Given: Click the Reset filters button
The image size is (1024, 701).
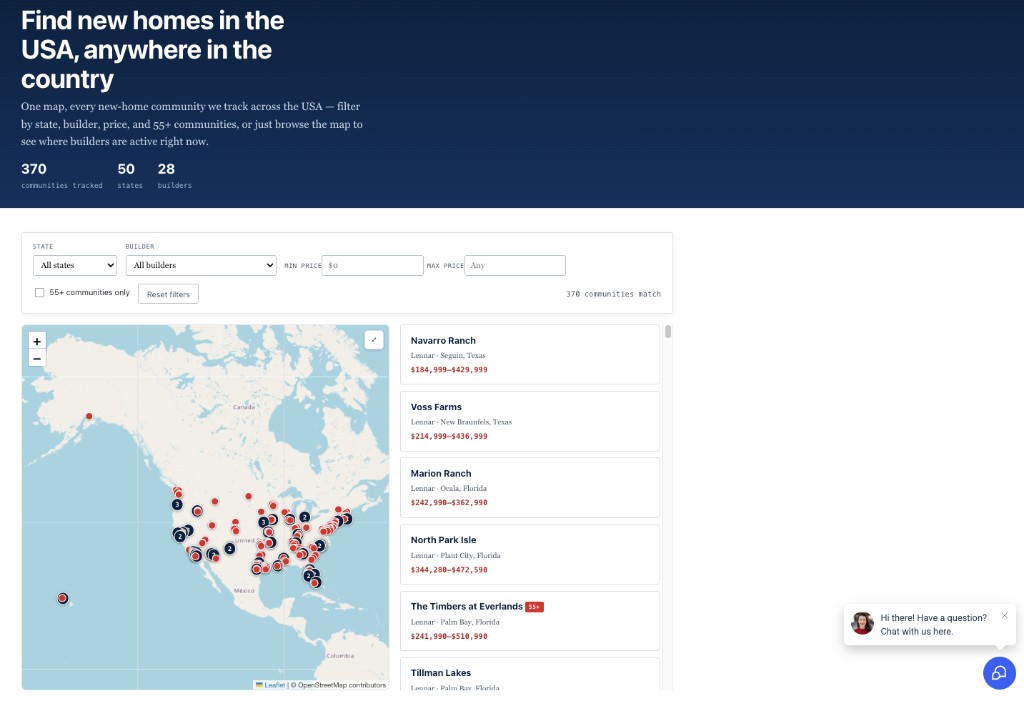Looking at the screenshot, I should click(x=168, y=294).
